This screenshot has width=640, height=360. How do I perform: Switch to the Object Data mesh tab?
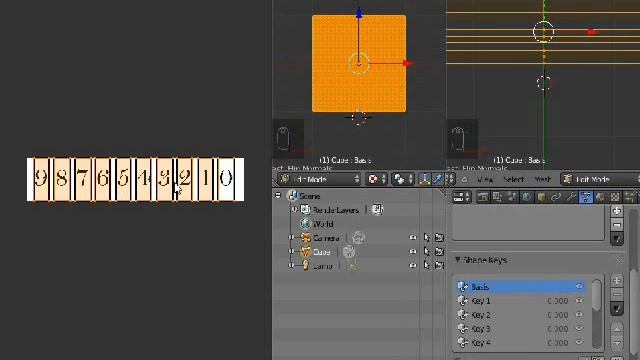tap(586, 197)
